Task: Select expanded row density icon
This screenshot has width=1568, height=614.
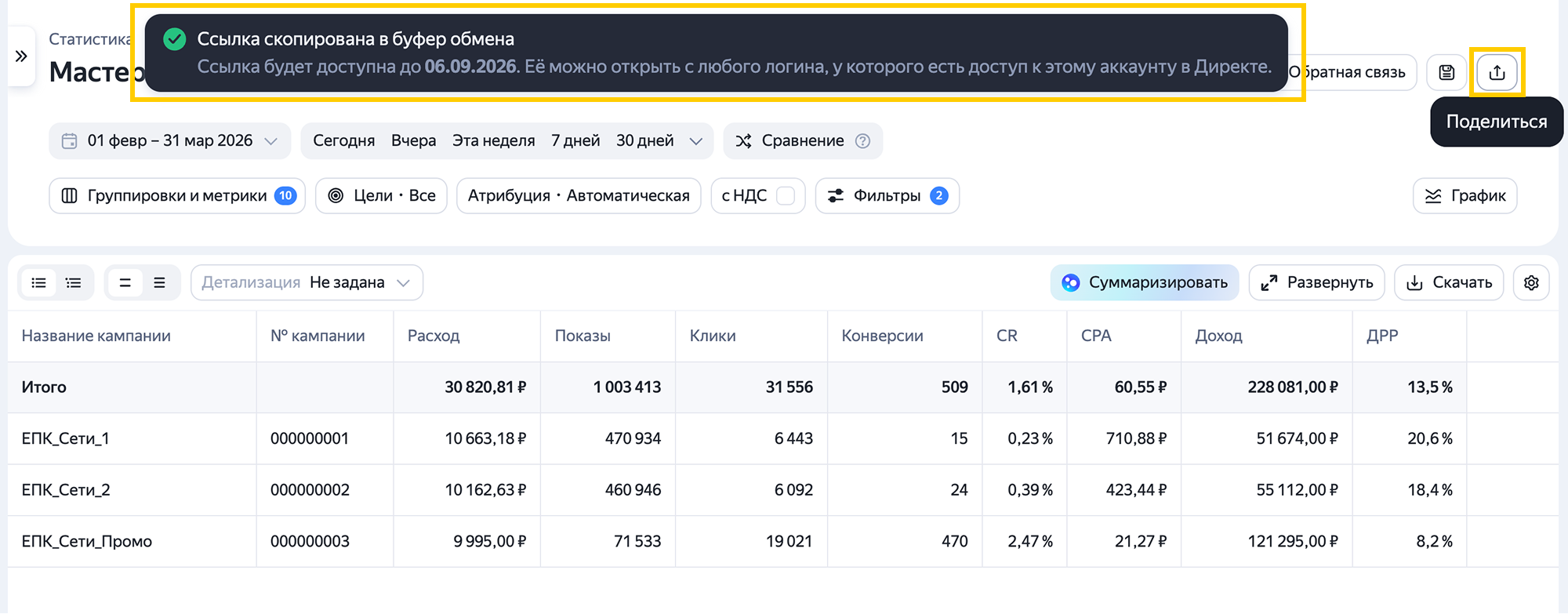Action: tap(159, 283)
